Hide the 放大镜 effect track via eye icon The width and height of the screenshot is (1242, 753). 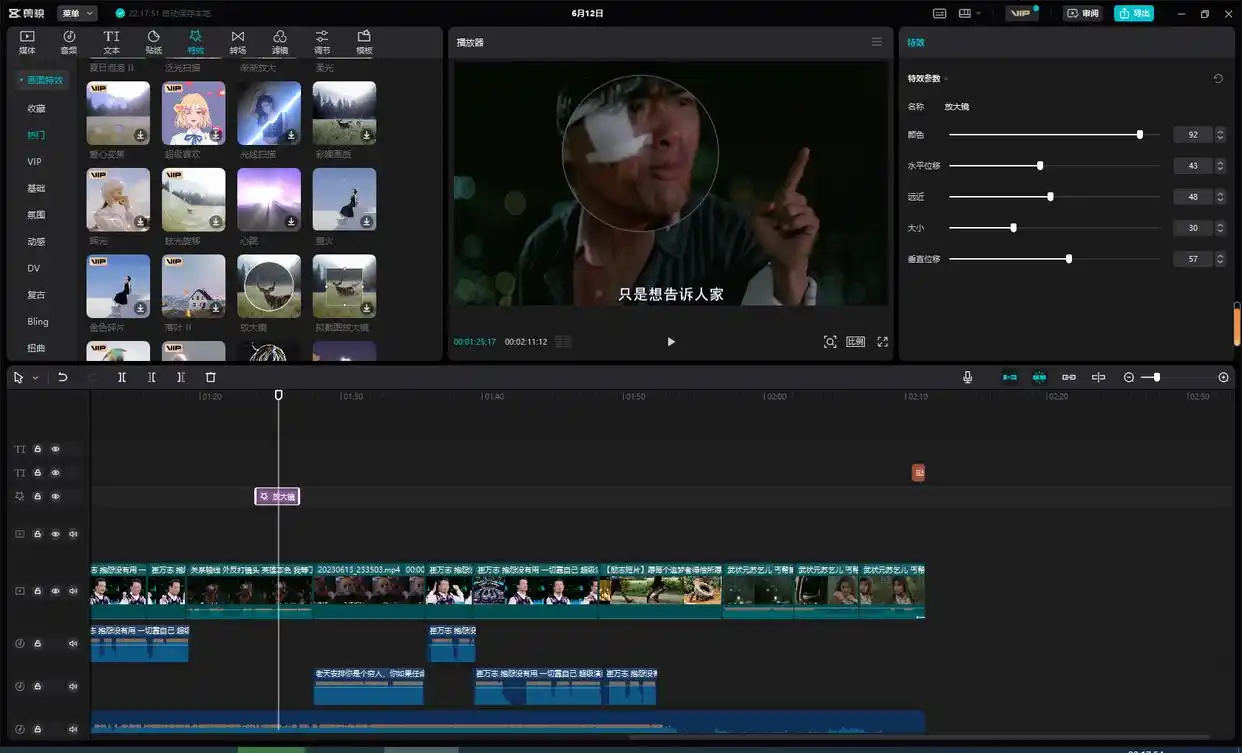tap(56, 496)
